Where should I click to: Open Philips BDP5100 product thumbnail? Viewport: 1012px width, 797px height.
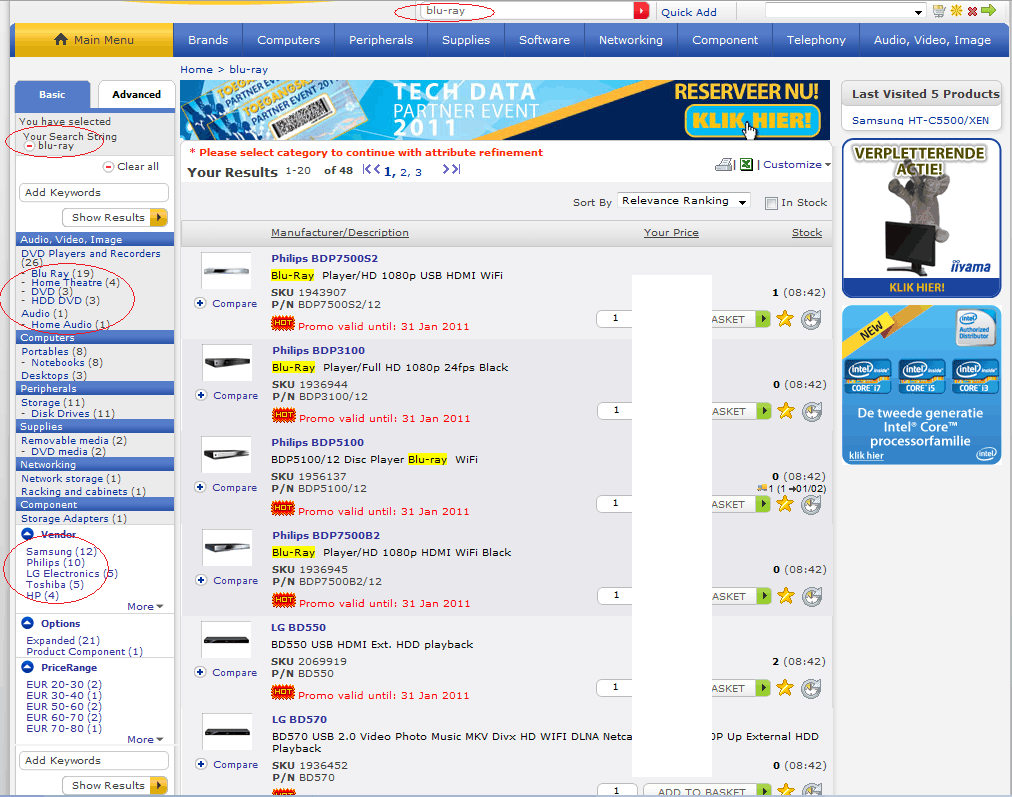pyautogui.click(x=226, y=454)
